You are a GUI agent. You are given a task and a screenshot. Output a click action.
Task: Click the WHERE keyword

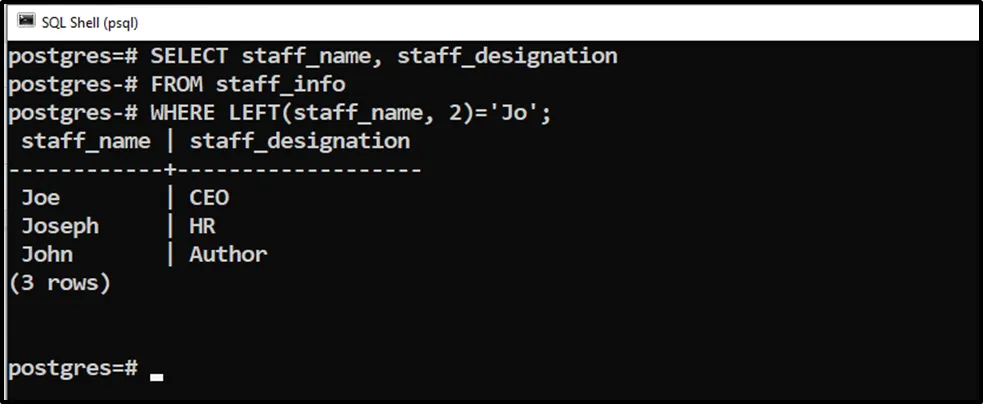tap(182, 112)
